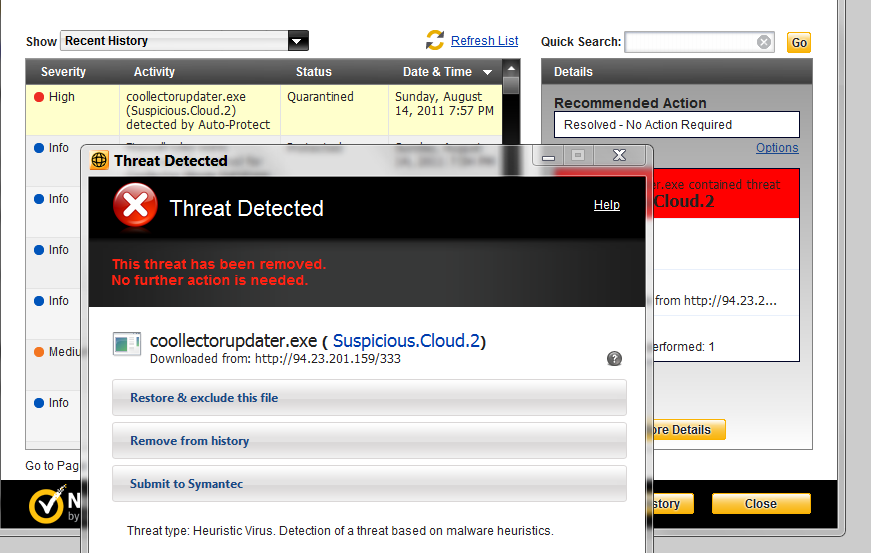Click Restore & exclude this file

369,398
